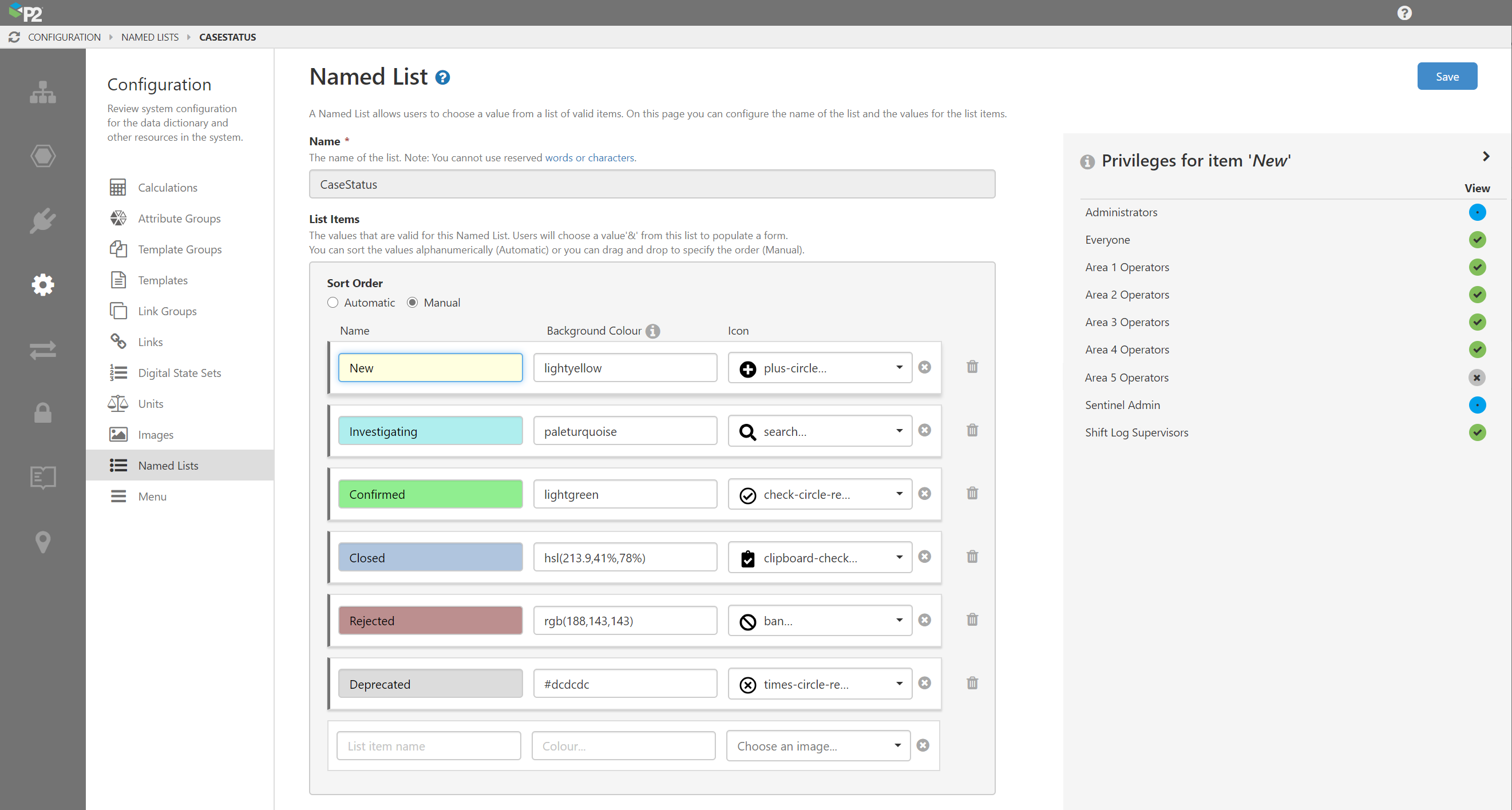Select the Automatic sort order radio
The height and width of the screenshot is (810, 1512).
pyautogui.click(x=333, y=303)
